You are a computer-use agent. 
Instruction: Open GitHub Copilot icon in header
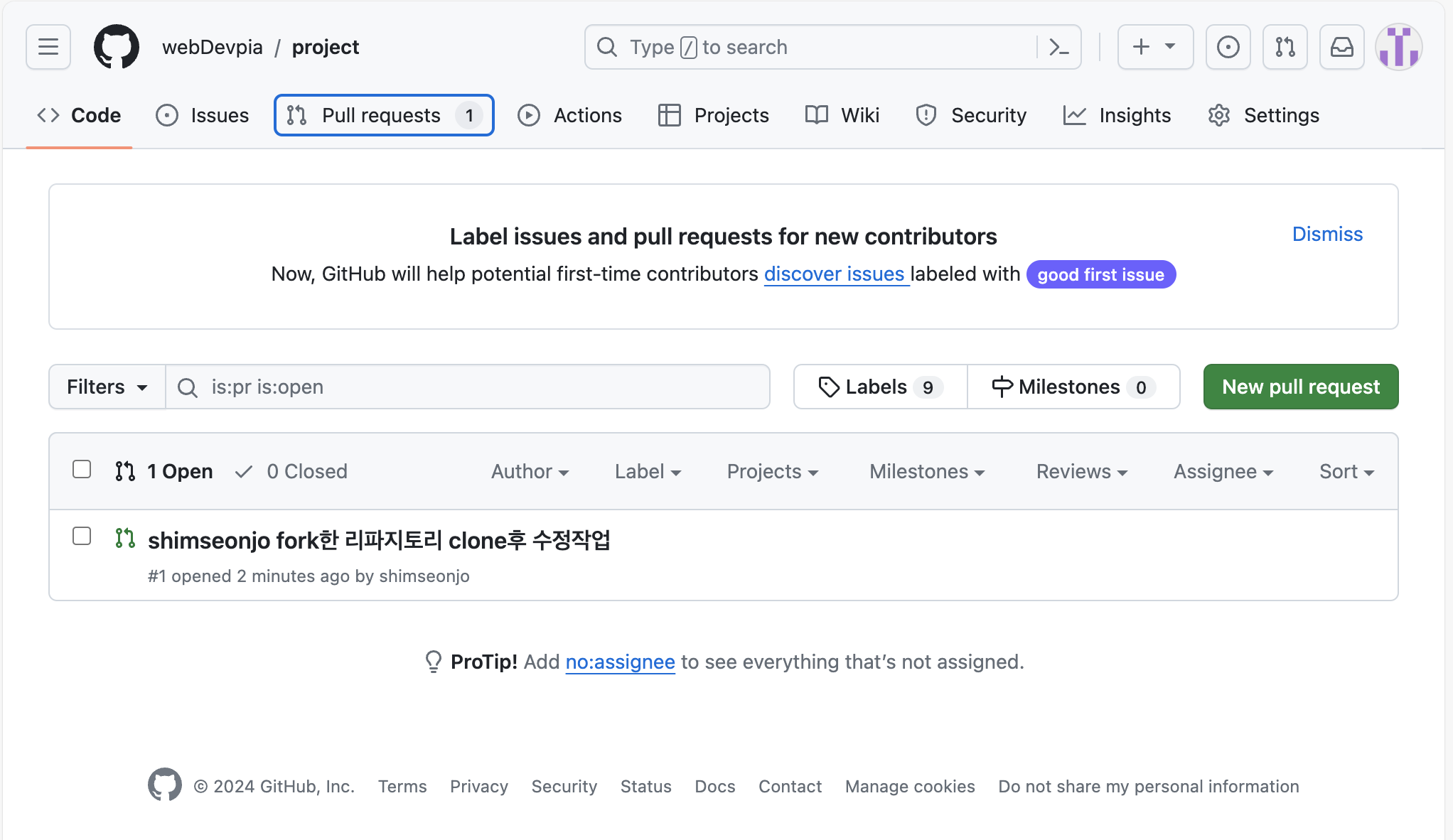1228,47
